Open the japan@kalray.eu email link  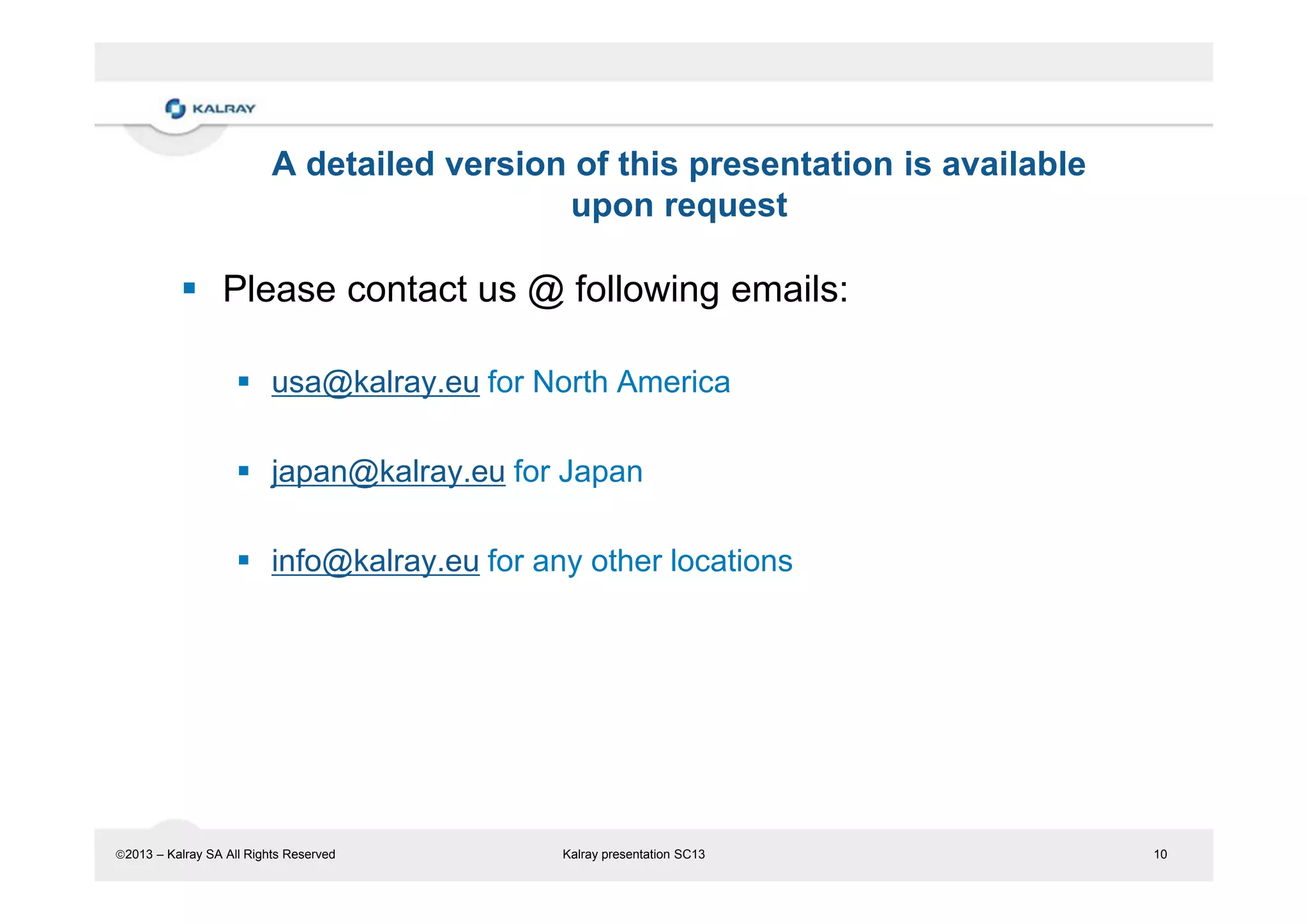388,472
